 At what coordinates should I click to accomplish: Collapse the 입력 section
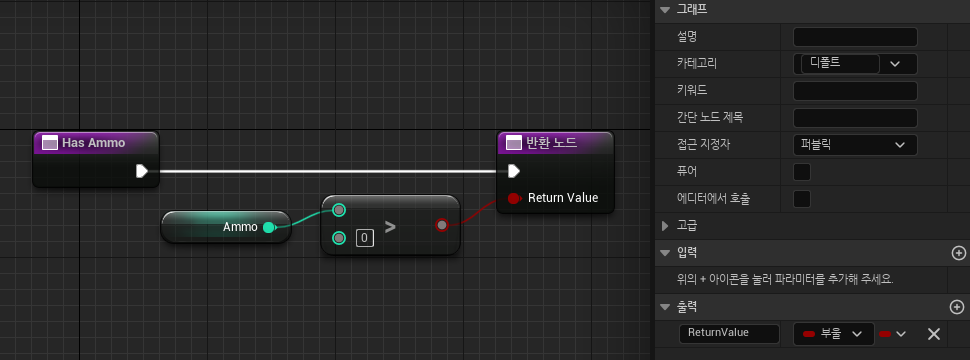click(666, 252)
